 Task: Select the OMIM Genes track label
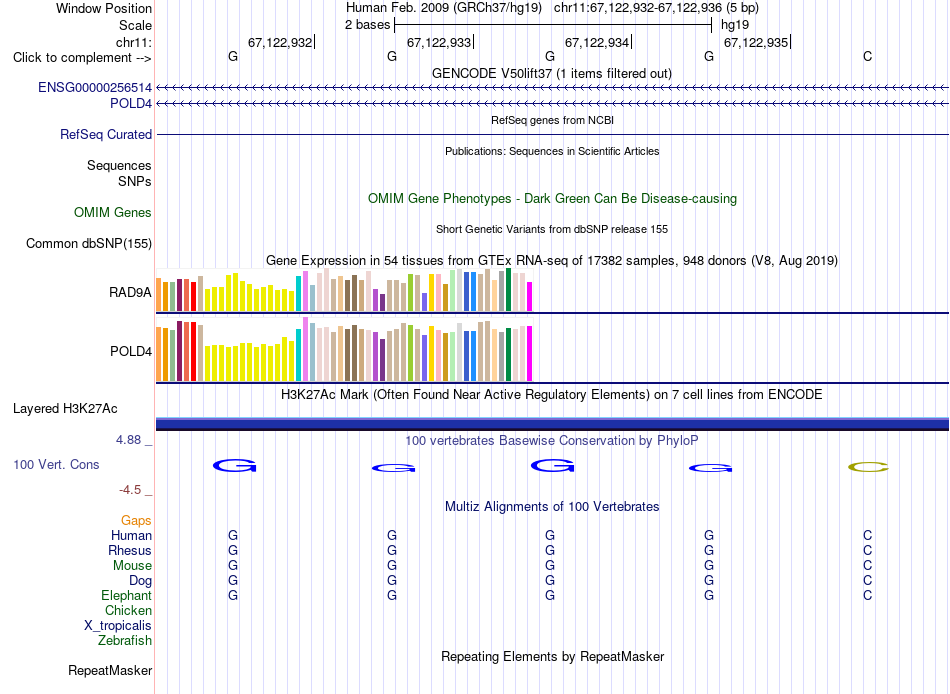click(113, 212)
